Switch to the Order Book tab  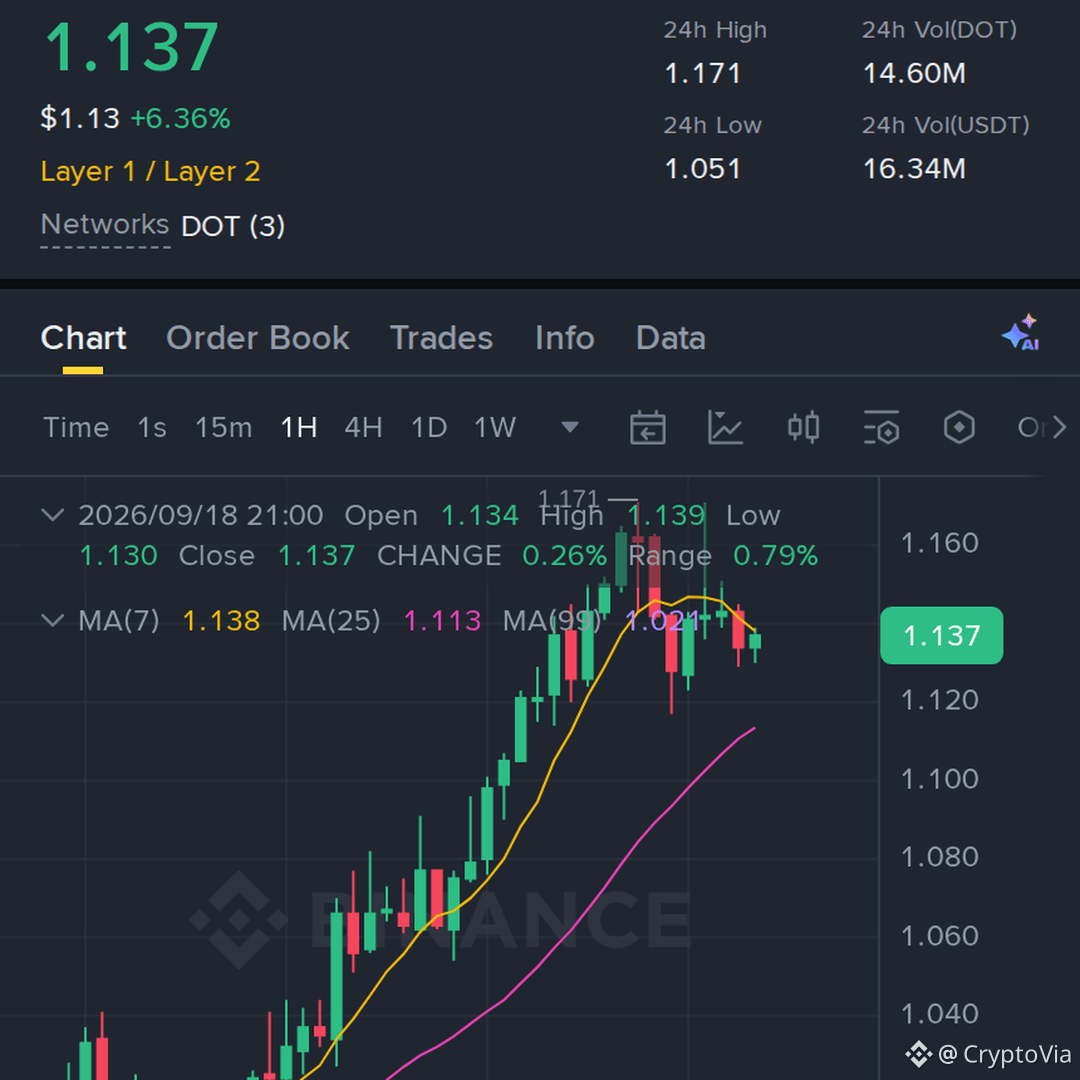(x=258, y=338)
